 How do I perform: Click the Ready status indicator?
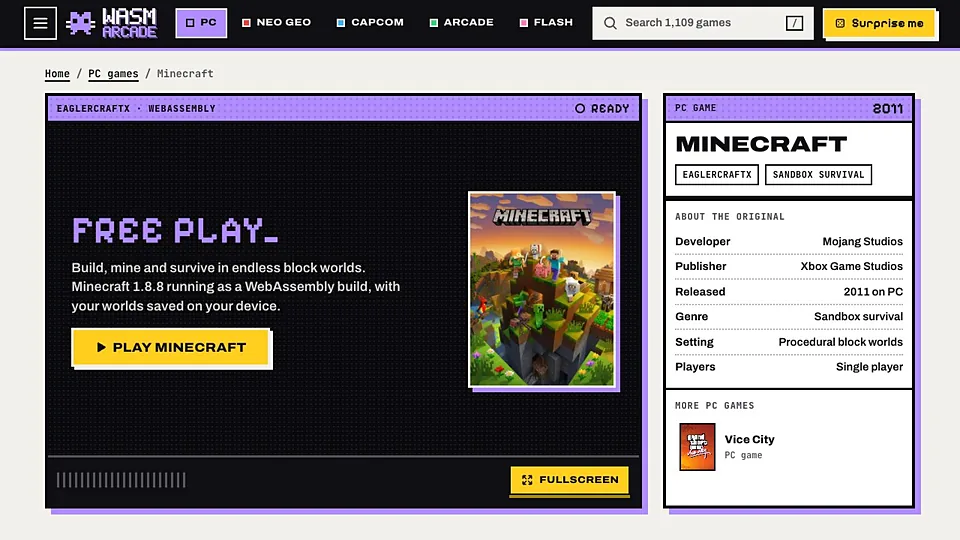coord(602,108)
